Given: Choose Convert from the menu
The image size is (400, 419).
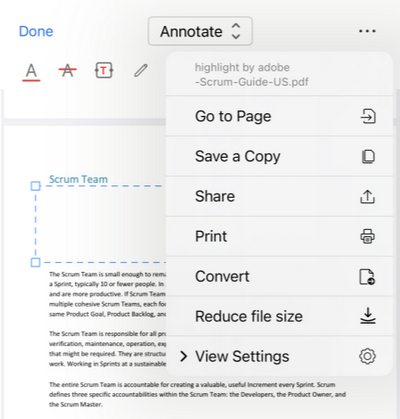Looking at the screenshot, I should [x=279, y=276].
